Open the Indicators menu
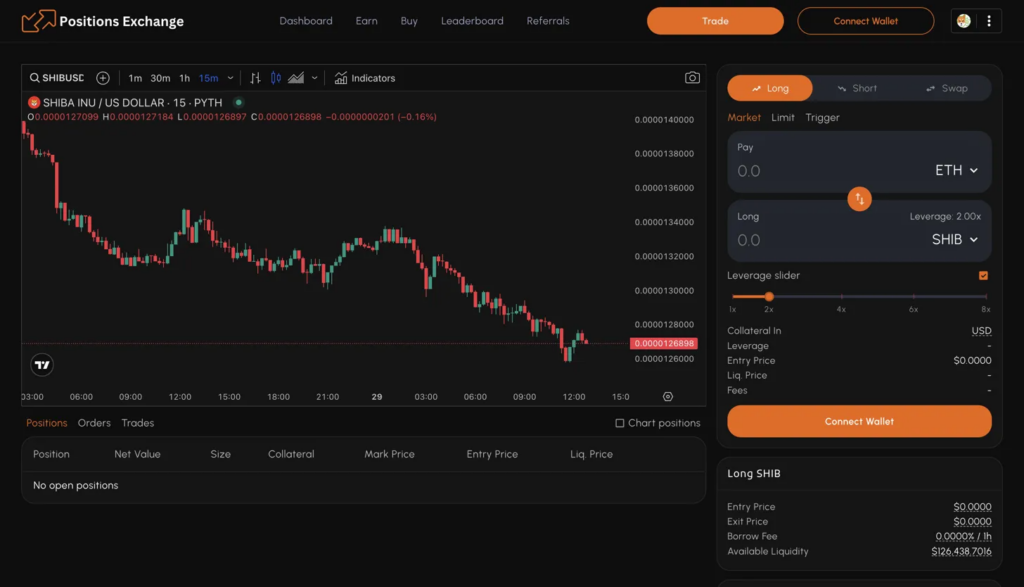The width and height of the screenshot is (1024, 587). tap(365, 78)
